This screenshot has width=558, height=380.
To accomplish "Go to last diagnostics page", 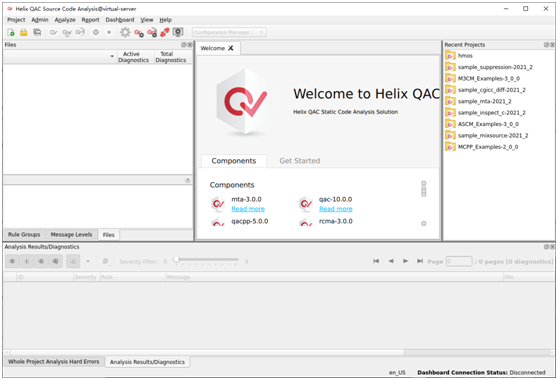I will (x=420, y=261).
